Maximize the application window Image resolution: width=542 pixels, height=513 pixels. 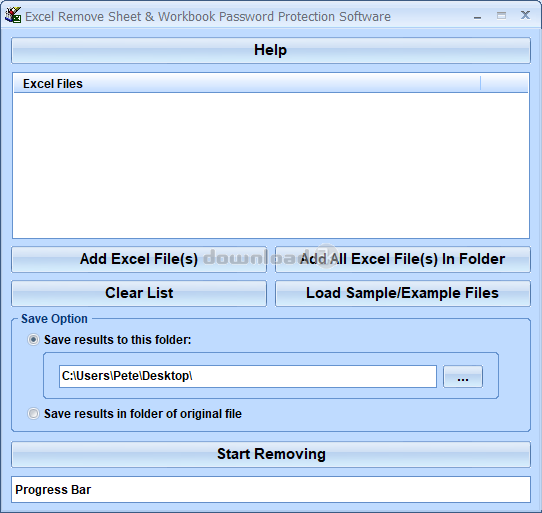click(501, 16)
